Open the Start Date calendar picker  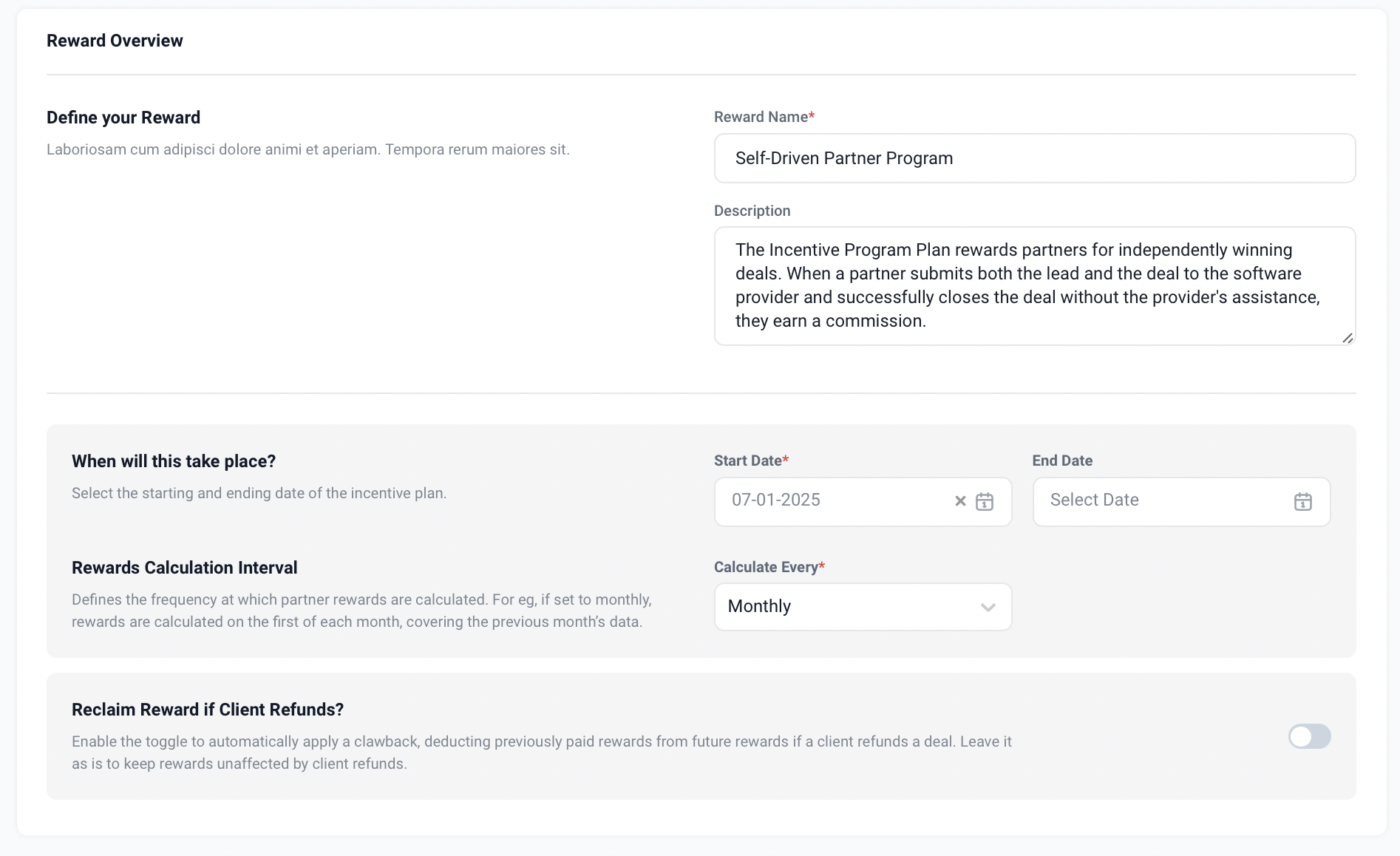[985, 502]
